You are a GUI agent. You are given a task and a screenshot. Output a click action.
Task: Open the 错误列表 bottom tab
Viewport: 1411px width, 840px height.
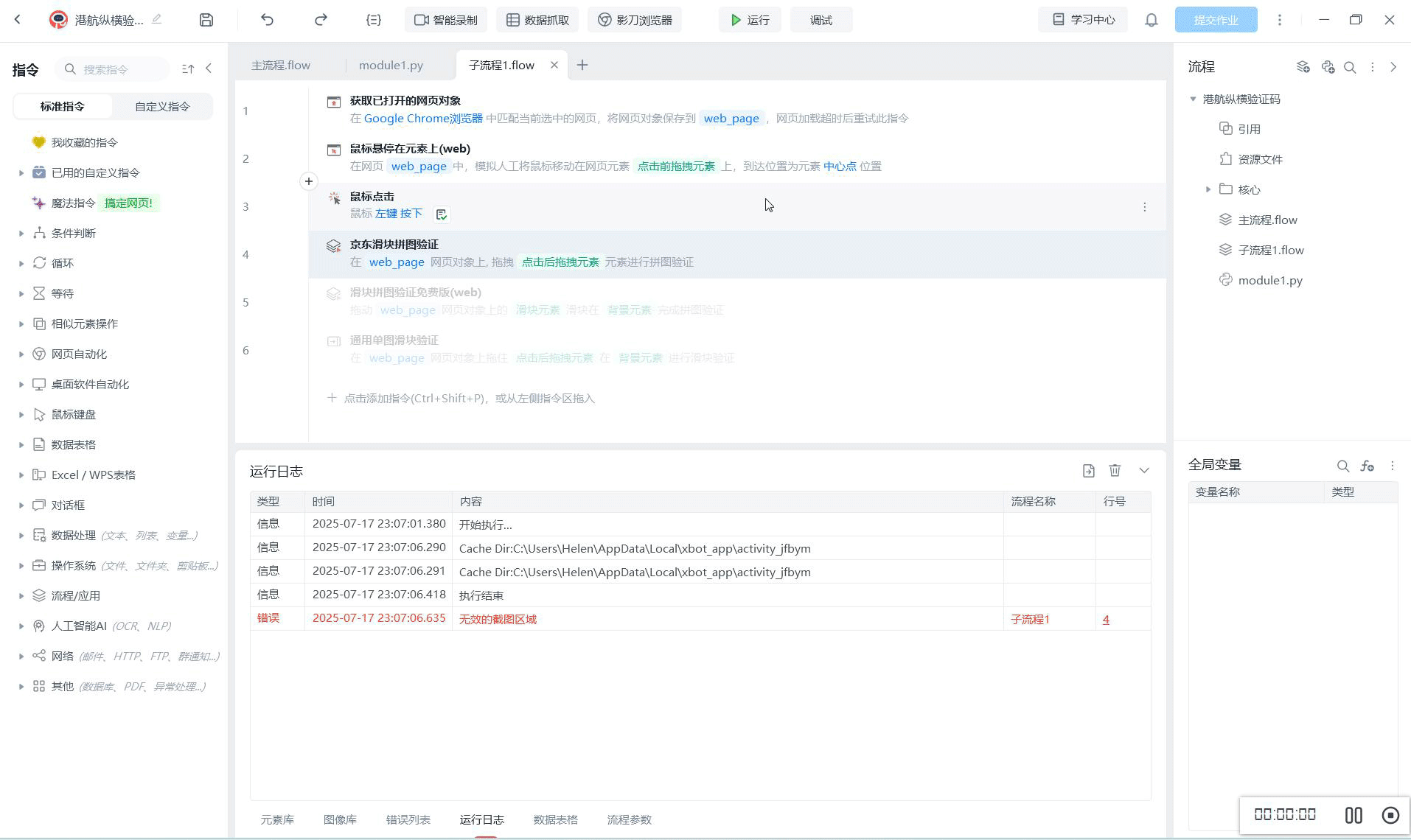coord(408,819)
